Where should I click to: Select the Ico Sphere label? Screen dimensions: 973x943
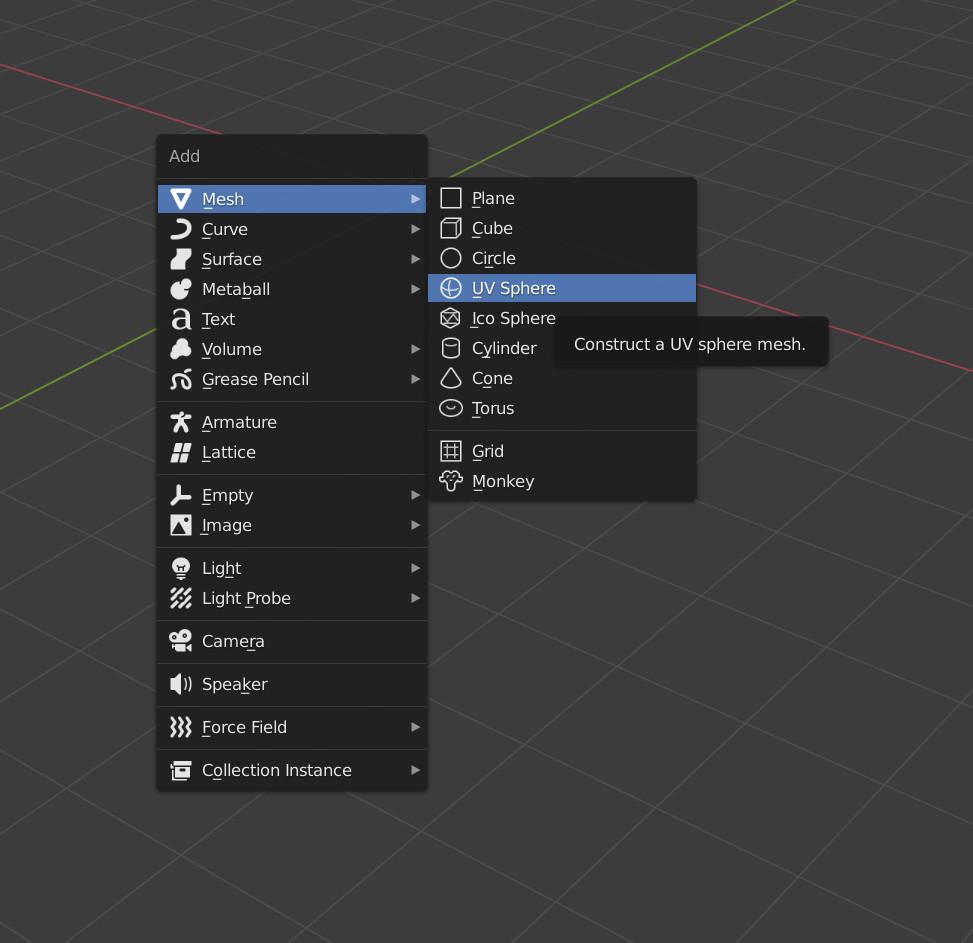point(513,318)
